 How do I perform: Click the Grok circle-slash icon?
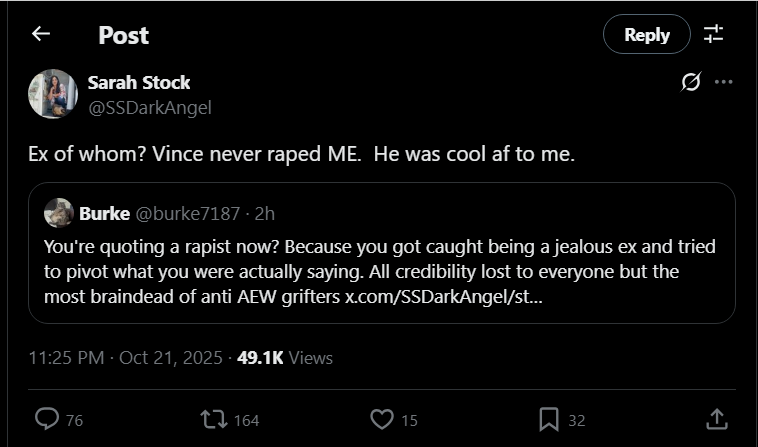(x=690, y=82)
